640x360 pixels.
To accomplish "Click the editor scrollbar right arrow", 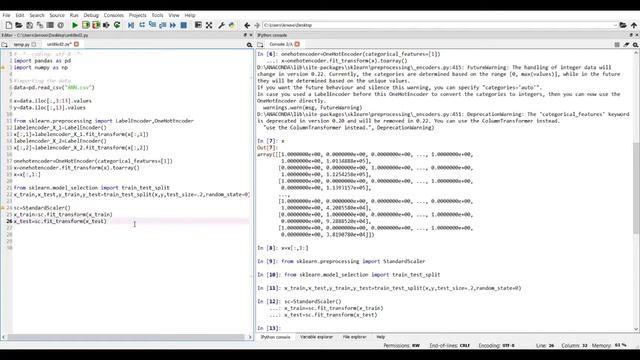I will click(250, 337).
